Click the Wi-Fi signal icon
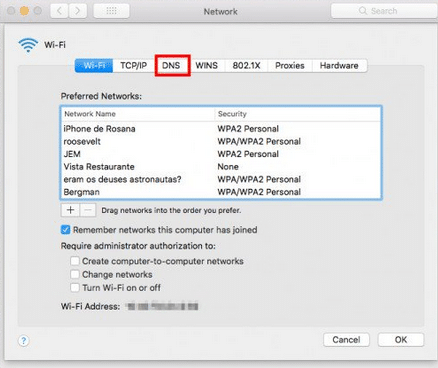This screenshot has width=438, height=368. (28, 45)
